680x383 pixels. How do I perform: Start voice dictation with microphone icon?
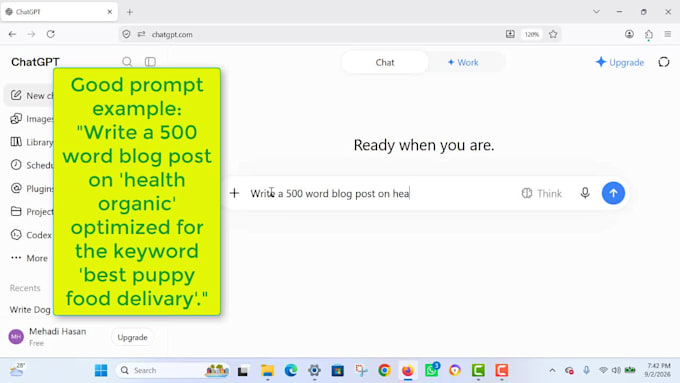585,193
